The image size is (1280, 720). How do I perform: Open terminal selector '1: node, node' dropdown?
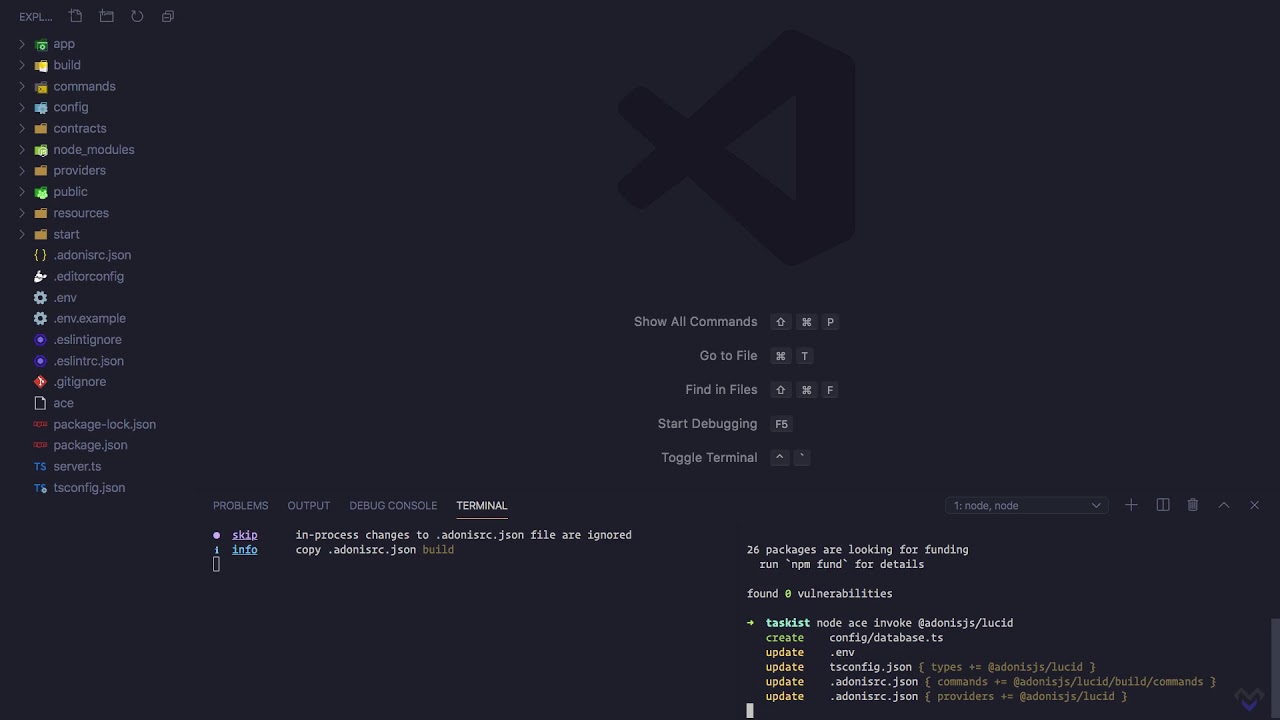(x=1026, y=505)
